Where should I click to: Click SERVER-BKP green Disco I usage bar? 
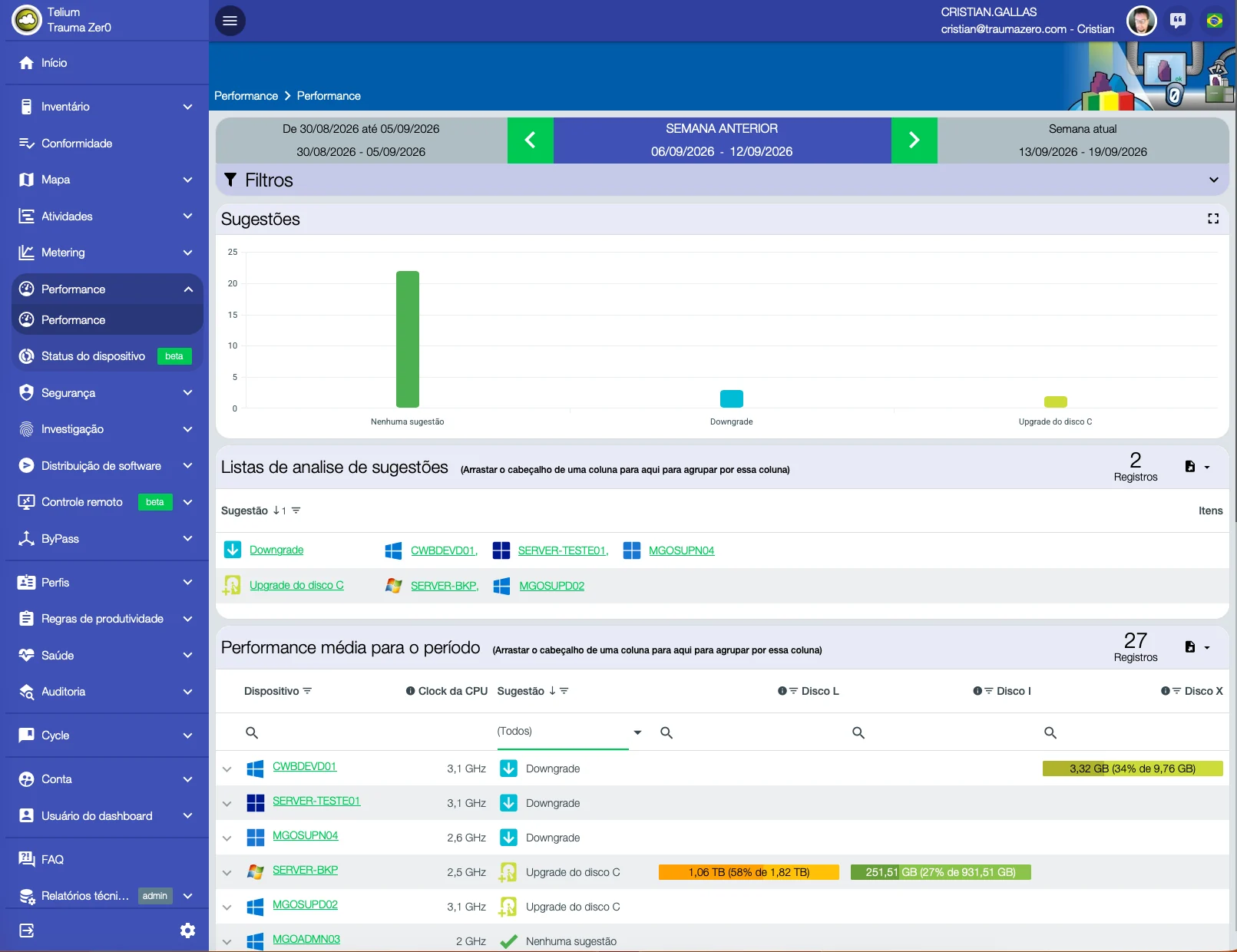coord(941,872)
